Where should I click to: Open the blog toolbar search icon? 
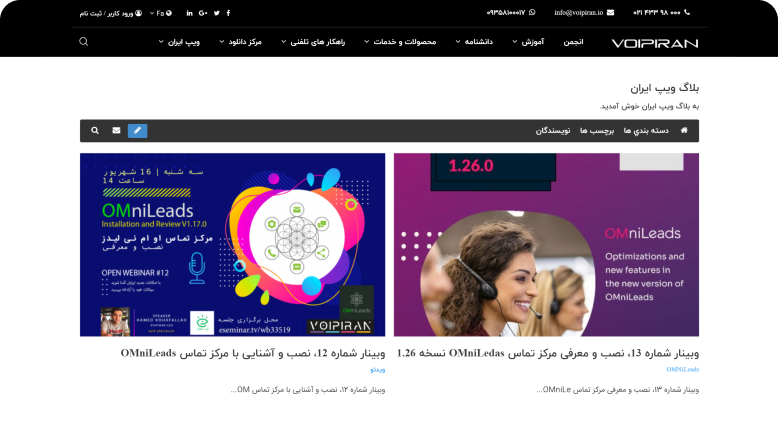[x=95, y=130]
